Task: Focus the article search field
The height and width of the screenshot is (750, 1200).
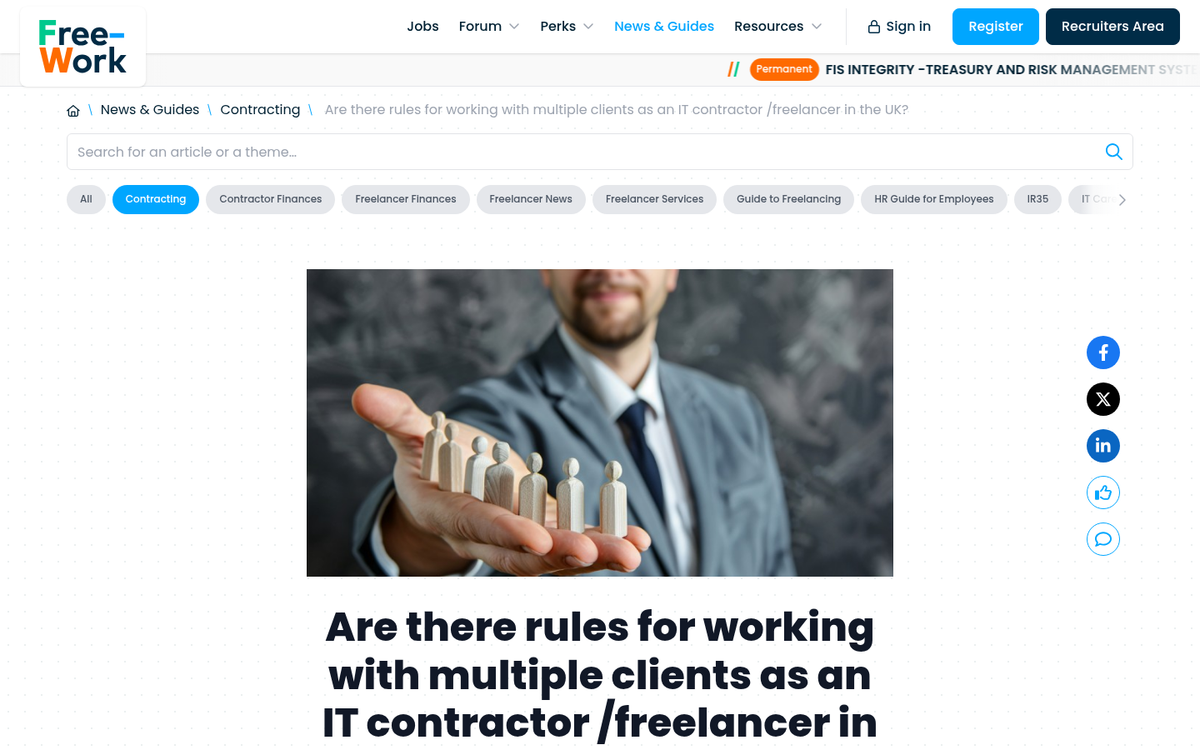Action: tap(585, 152)
